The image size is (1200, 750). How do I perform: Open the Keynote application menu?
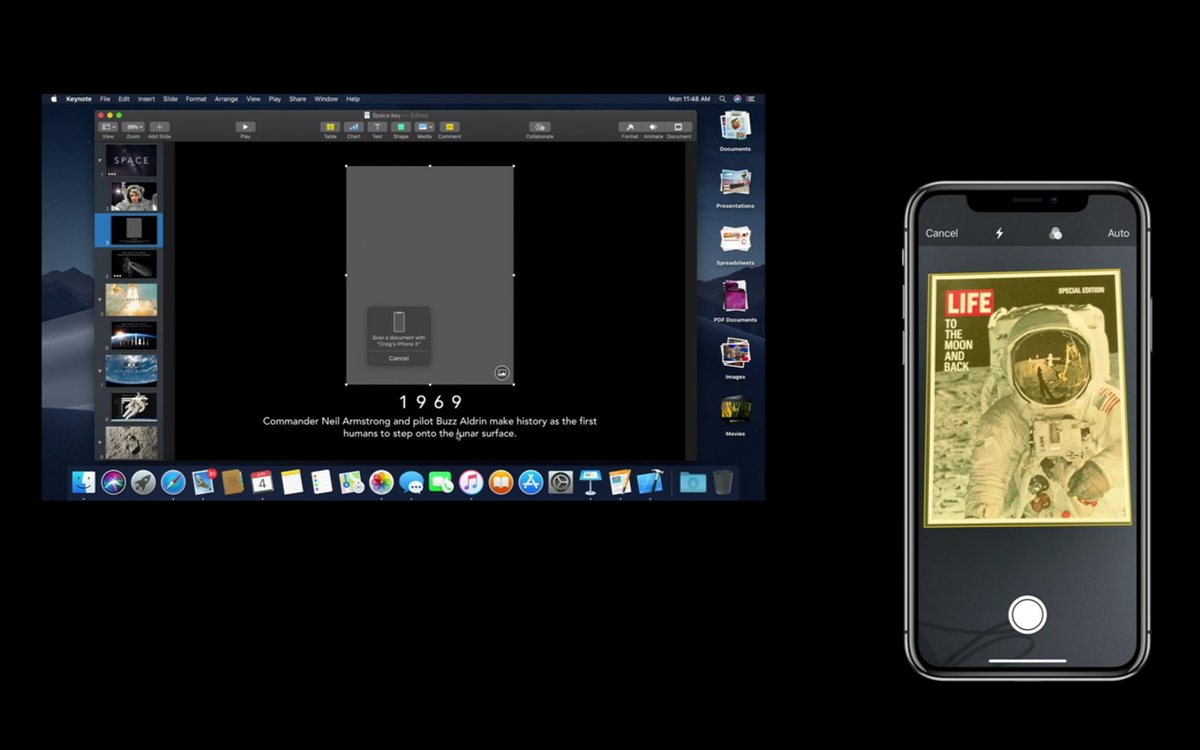point(79,99)
